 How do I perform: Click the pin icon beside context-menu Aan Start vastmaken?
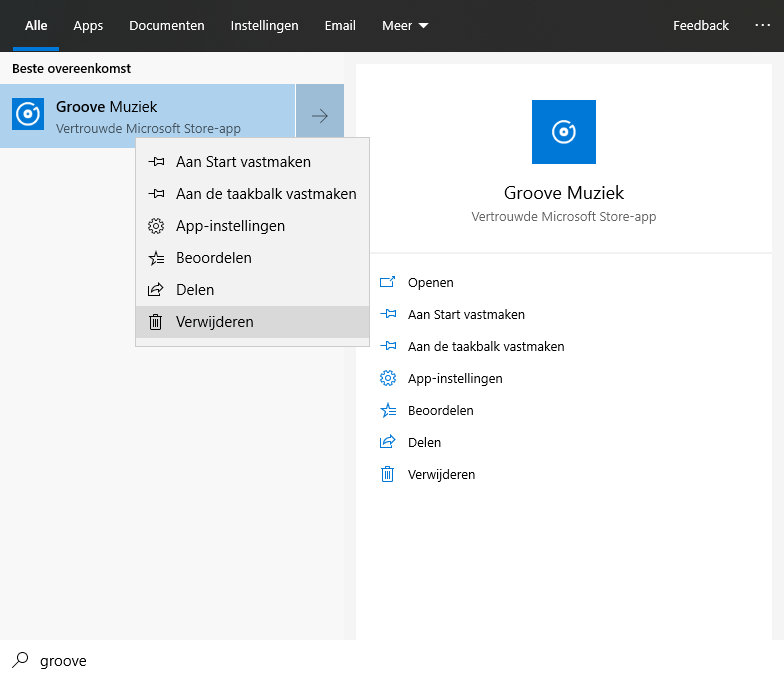point(156,162)
